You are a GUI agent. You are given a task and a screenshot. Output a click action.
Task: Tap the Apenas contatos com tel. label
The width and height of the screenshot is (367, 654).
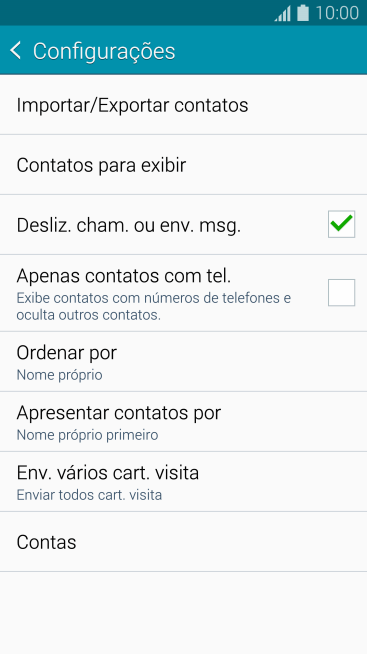point(123,276)
